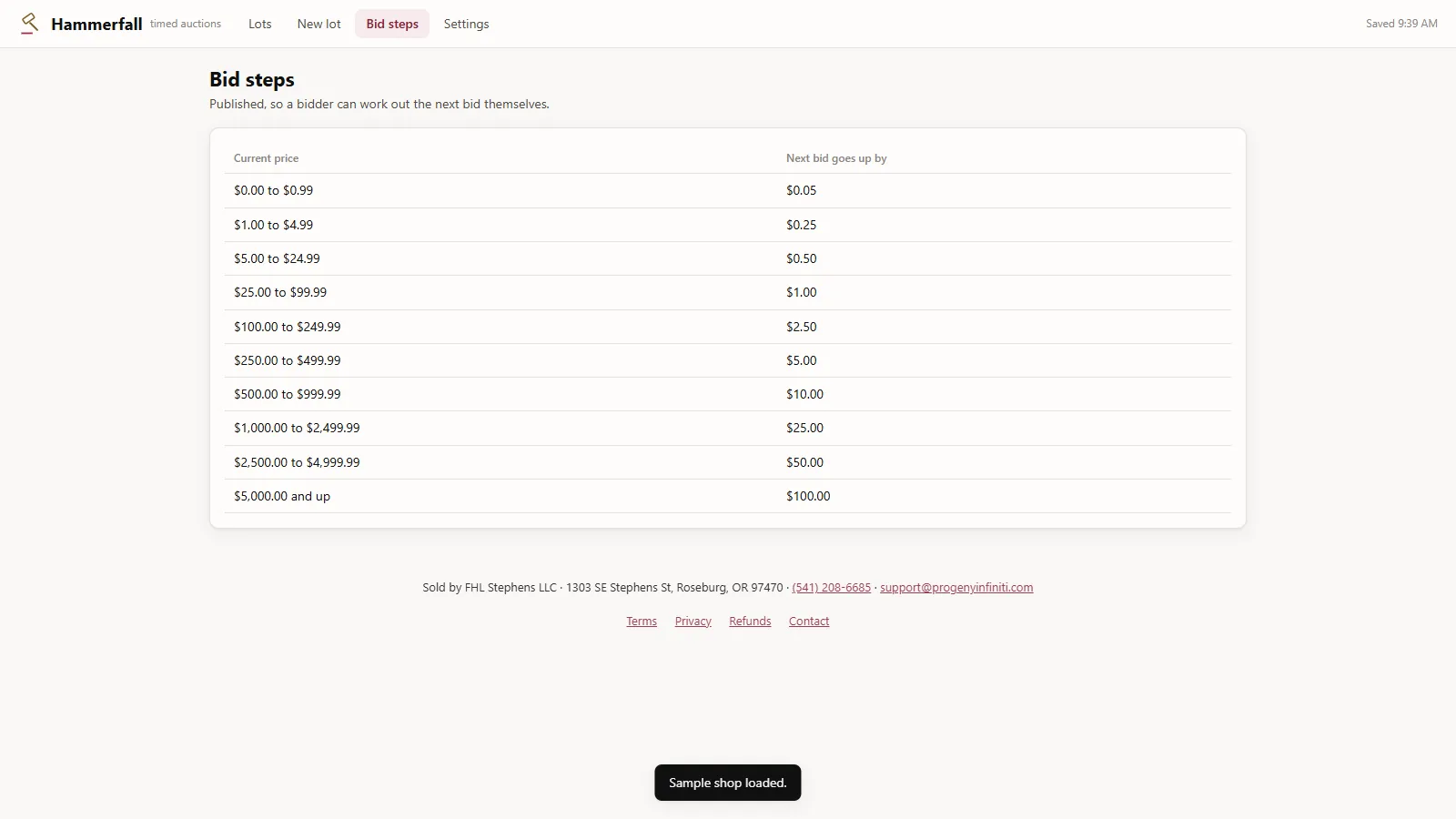Click the 'Bid steps' page heading
Image resolution: width=1456 pixels, height=819 pixels.
point(252,80)
